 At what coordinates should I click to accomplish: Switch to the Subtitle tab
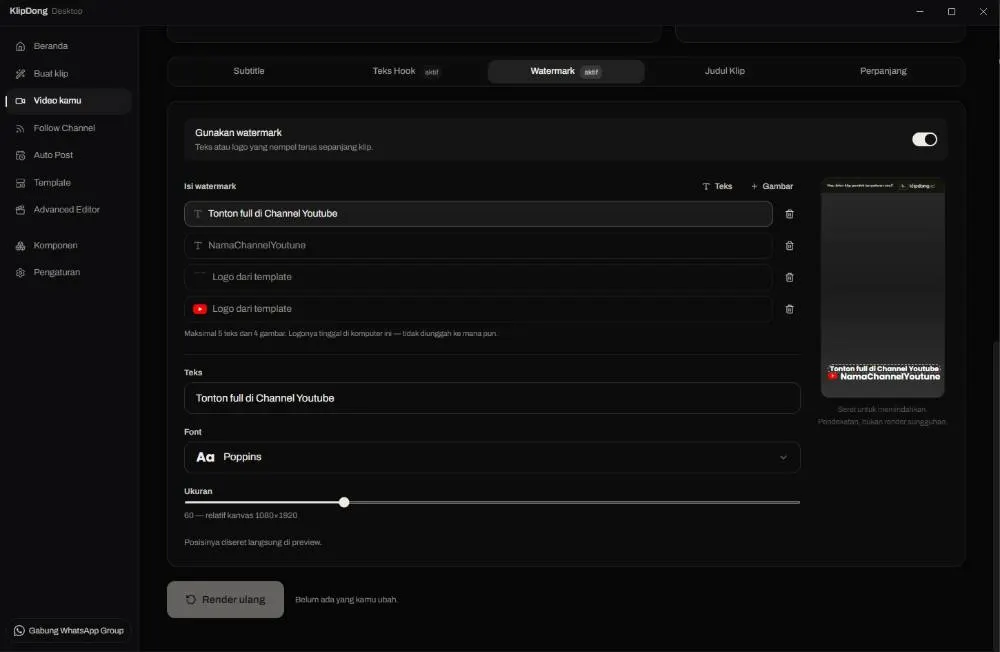coord(249,71)
